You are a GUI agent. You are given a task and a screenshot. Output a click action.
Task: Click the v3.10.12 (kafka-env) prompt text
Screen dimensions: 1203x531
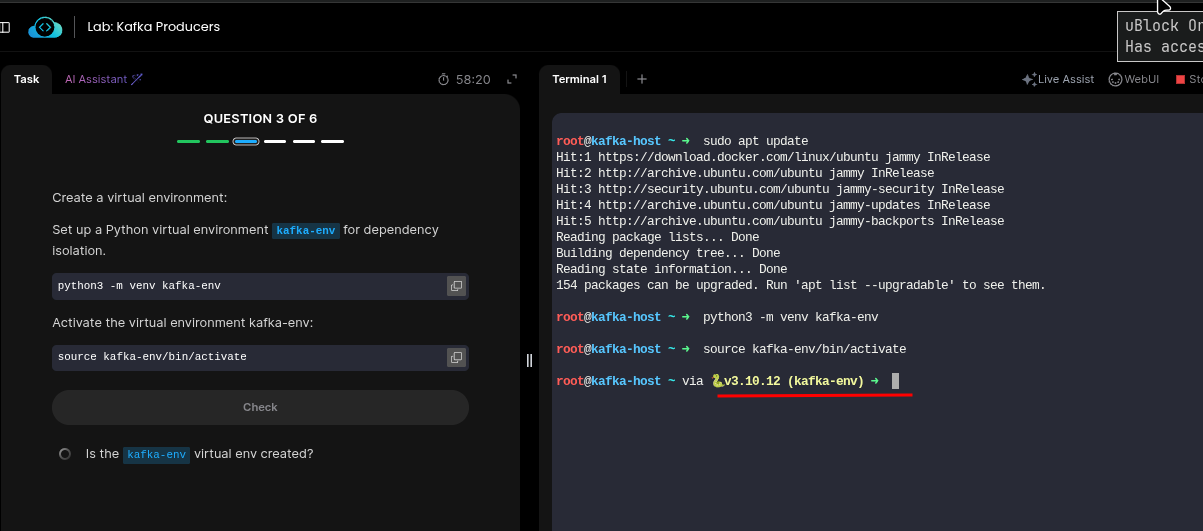point(795,381)
